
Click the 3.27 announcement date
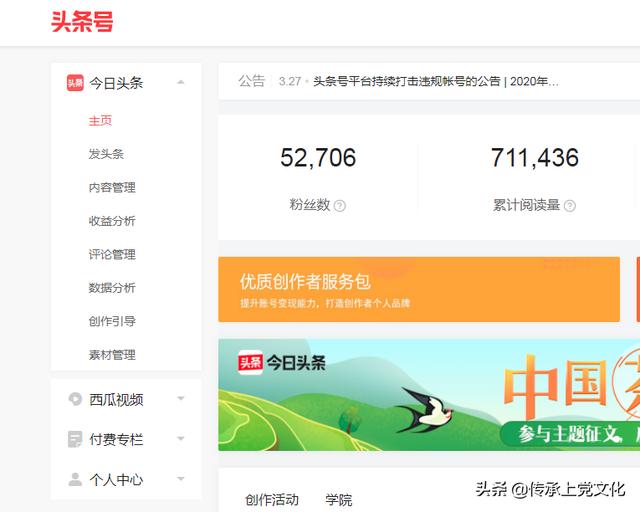290,81
